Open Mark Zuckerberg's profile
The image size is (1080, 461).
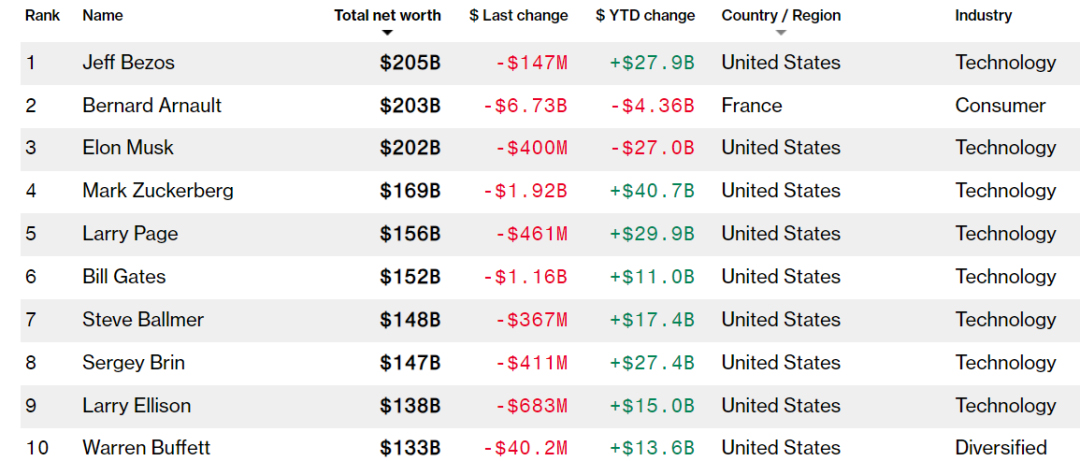click(158, 191)
